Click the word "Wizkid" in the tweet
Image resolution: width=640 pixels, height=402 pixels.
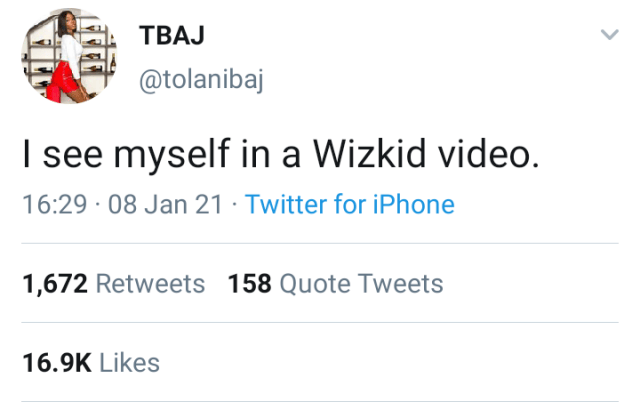coord(351,156)
